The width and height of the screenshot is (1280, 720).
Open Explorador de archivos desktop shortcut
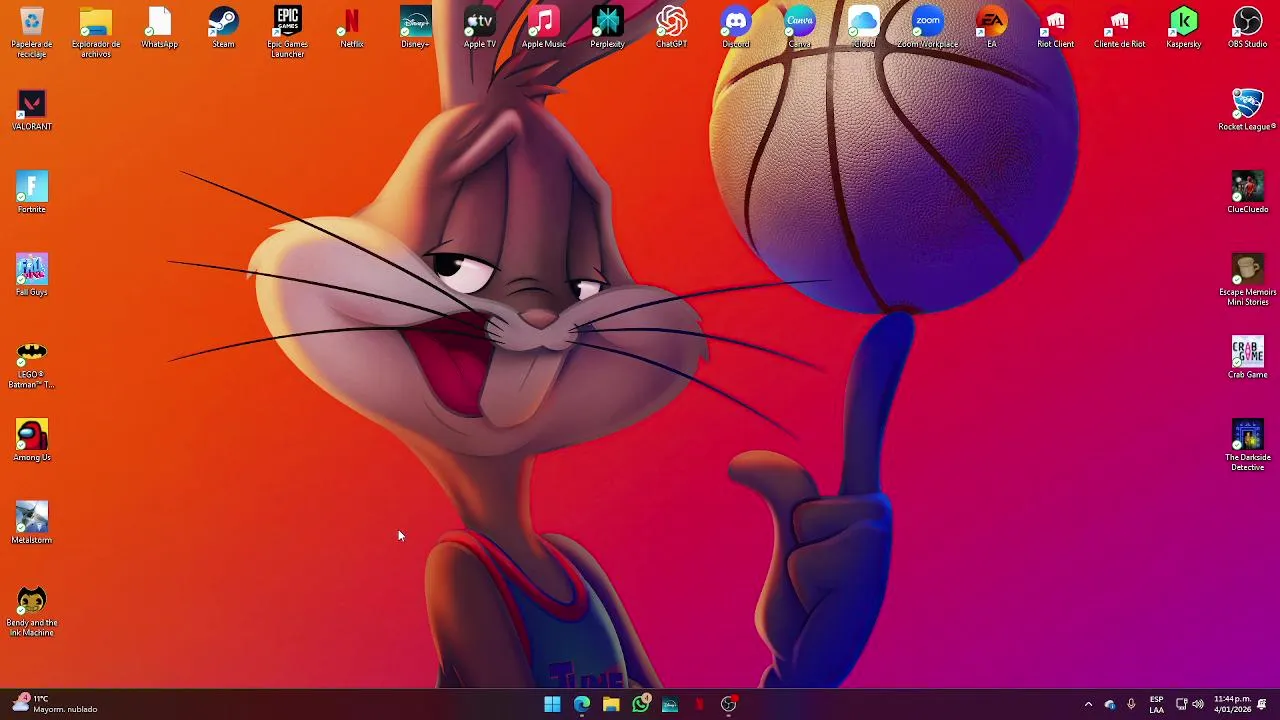96,32
